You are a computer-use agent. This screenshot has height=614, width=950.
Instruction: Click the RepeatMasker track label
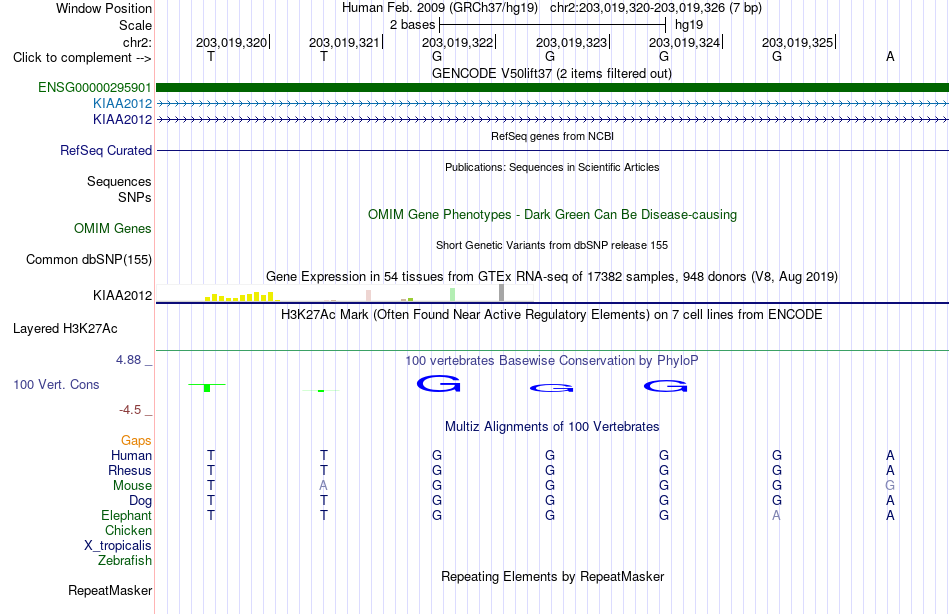pos(110,590)
